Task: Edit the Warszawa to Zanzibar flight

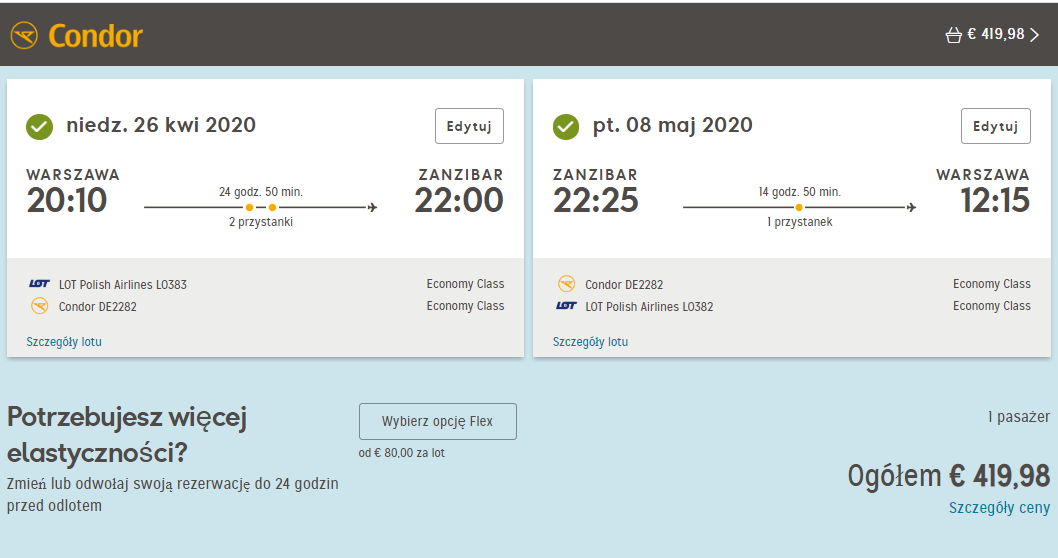Action: [469, 126]
